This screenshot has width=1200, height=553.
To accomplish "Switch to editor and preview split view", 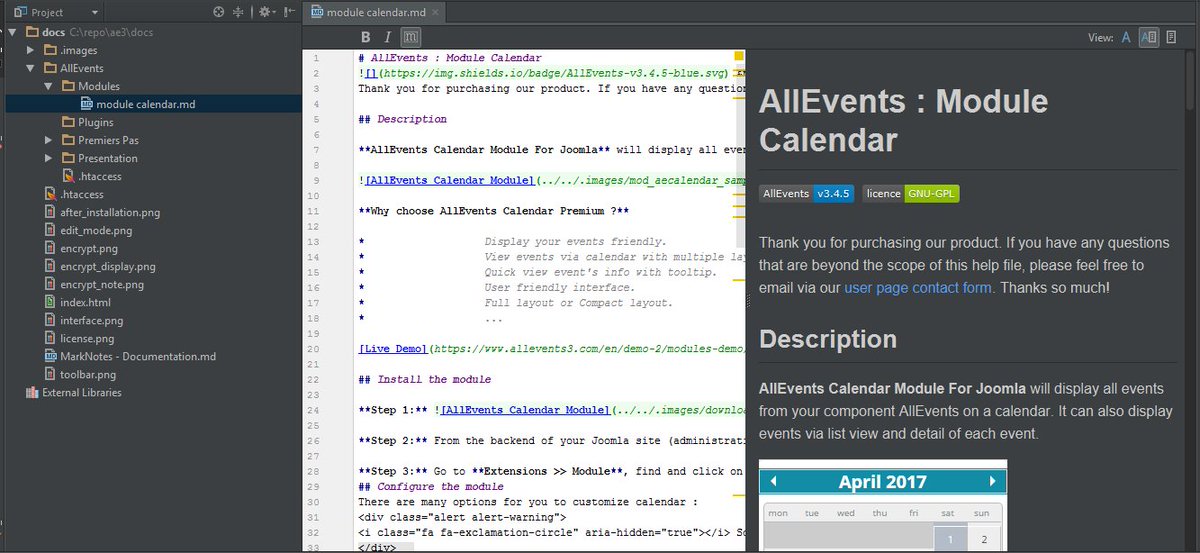I will pyautogui.click(x=1149, y=37).
